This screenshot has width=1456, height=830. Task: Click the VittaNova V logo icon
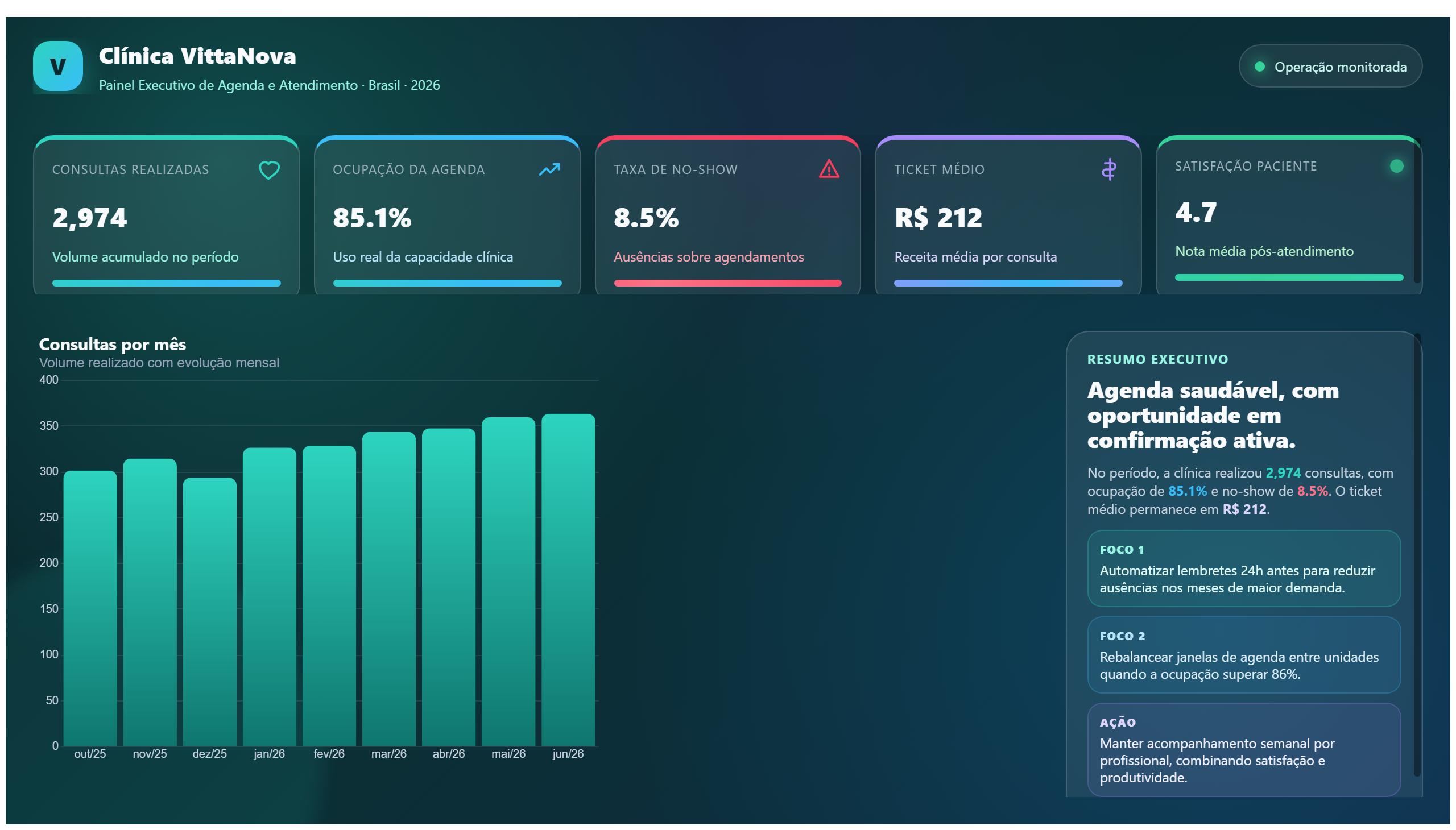[57, 66]
